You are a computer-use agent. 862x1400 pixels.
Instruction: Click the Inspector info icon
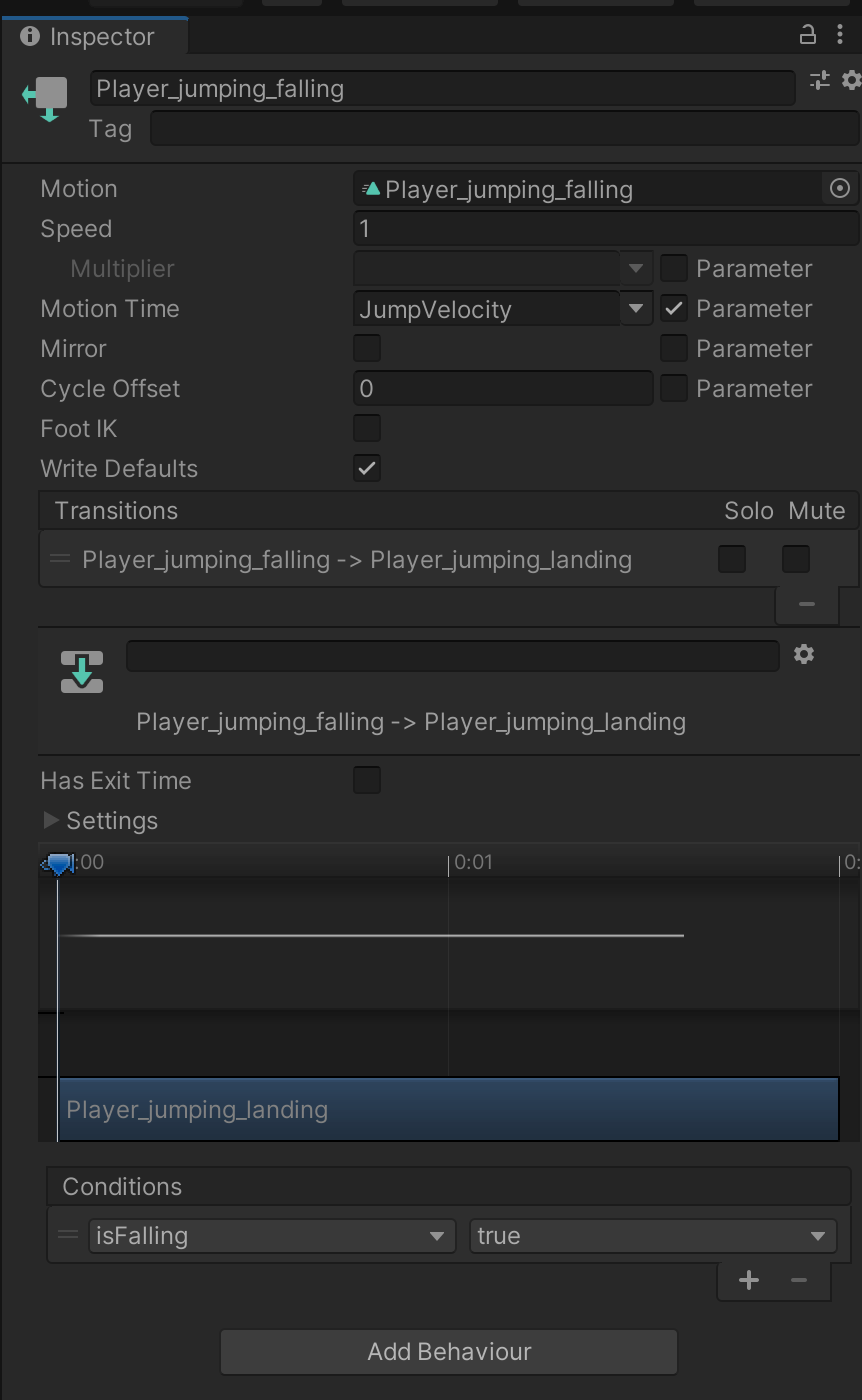pos(30,36)
